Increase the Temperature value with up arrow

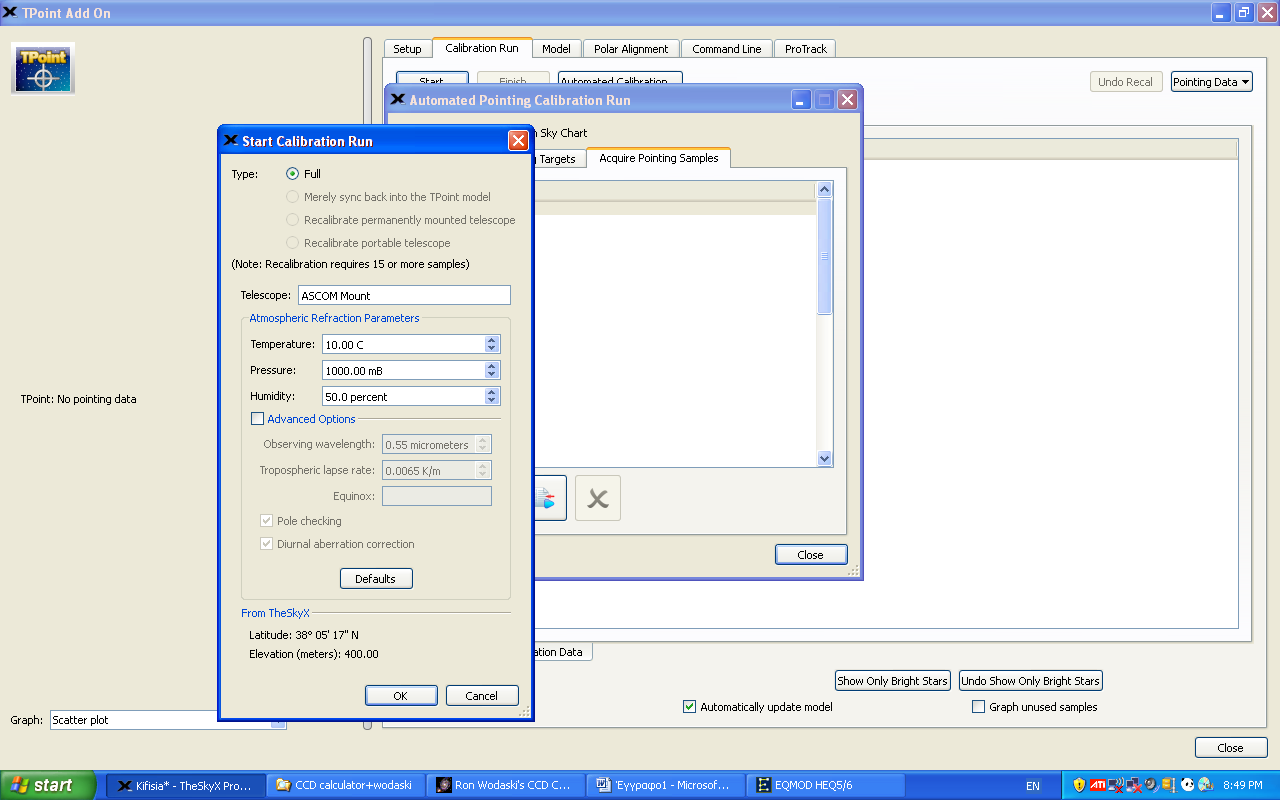tap(491, 340)
